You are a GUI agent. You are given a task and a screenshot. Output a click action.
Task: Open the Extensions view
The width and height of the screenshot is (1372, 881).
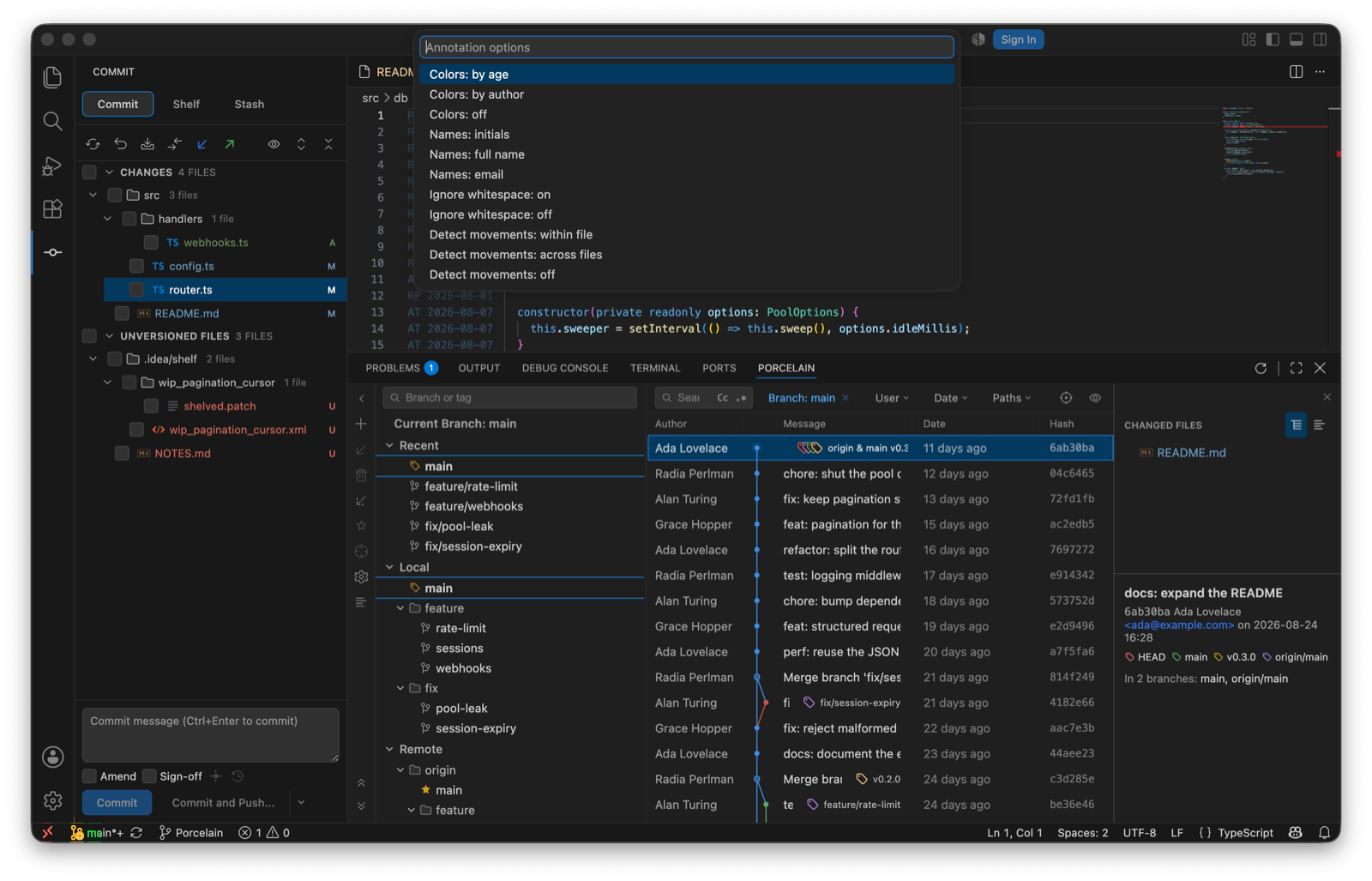(52, 208)
